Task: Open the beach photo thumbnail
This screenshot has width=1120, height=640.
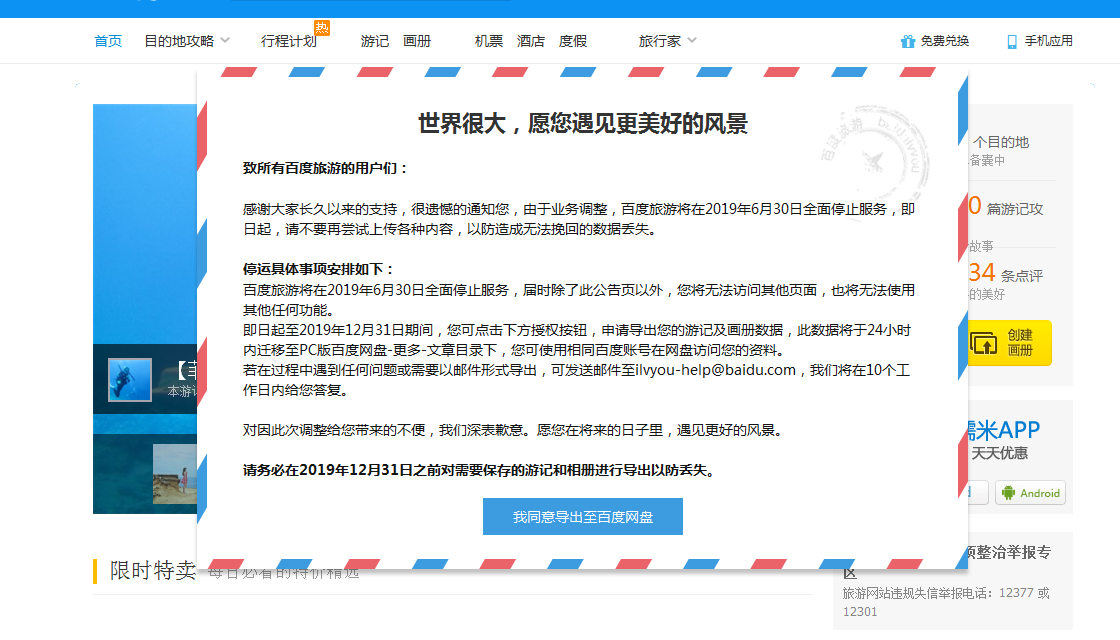Action: tap(175, 474)
